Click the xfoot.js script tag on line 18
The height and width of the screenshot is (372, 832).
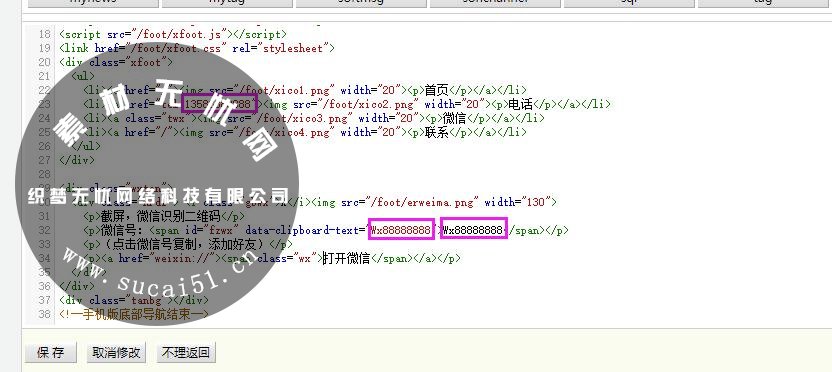tap(173, 34)
